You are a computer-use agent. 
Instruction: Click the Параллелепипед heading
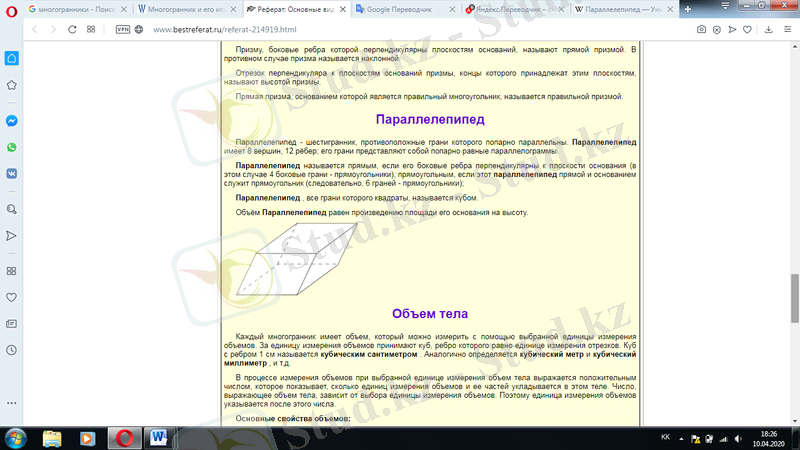pyautogui.click(x=430, y=119)
